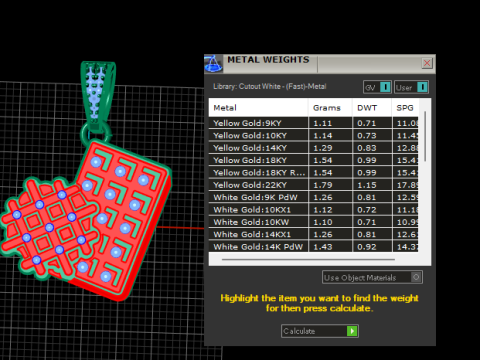Image resolution: width=480 pixels, height=360 pixels.
Task: Select the Yellow Gold:18KY row
Action: [313, 160]
